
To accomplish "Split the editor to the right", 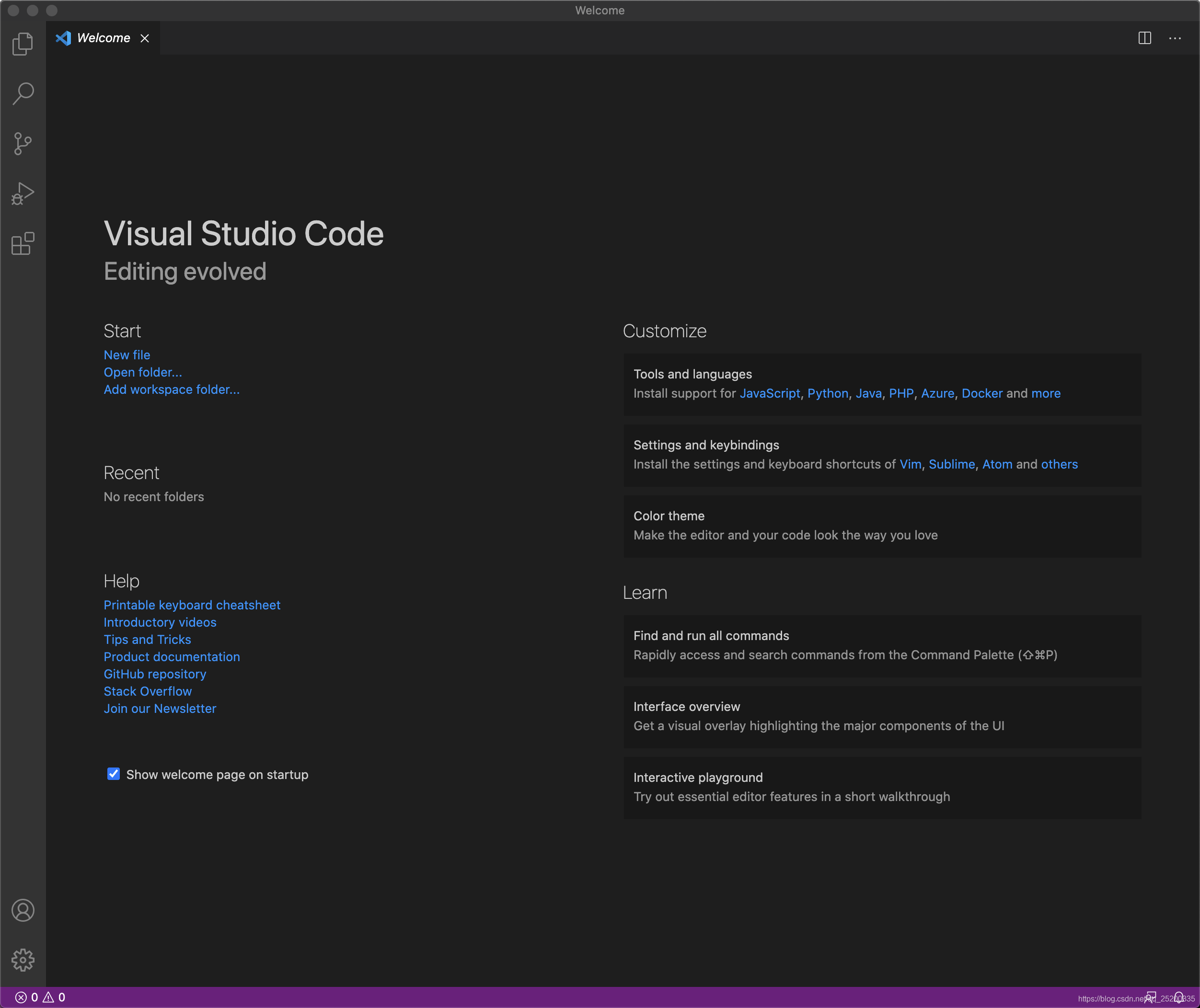I will (x=1144, y=38).
